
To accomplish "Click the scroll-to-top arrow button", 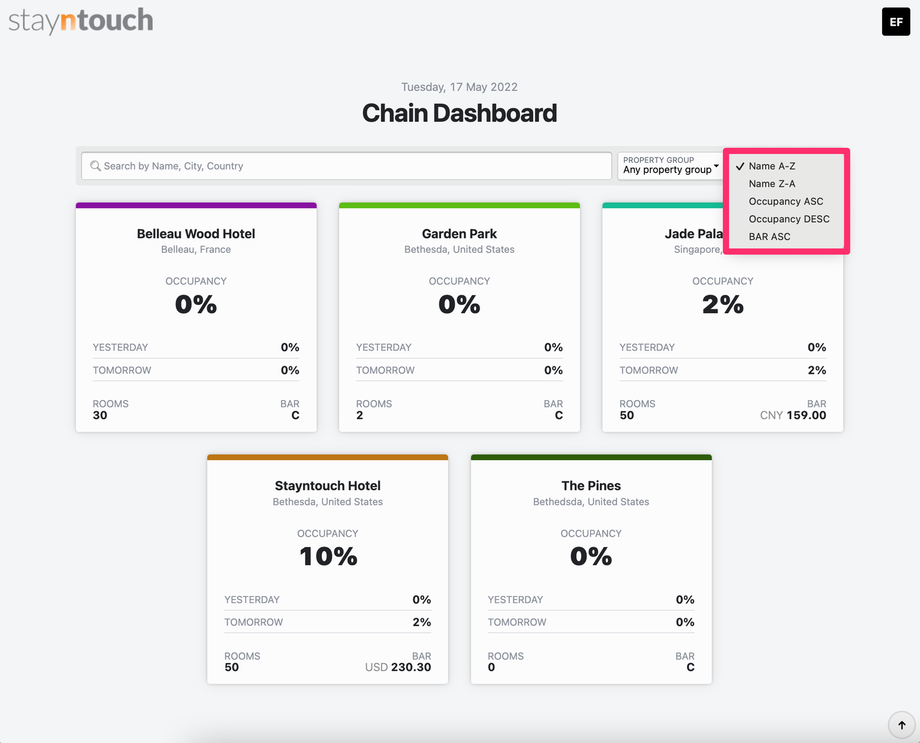I will pyautogui.click(x=902, y=725).
